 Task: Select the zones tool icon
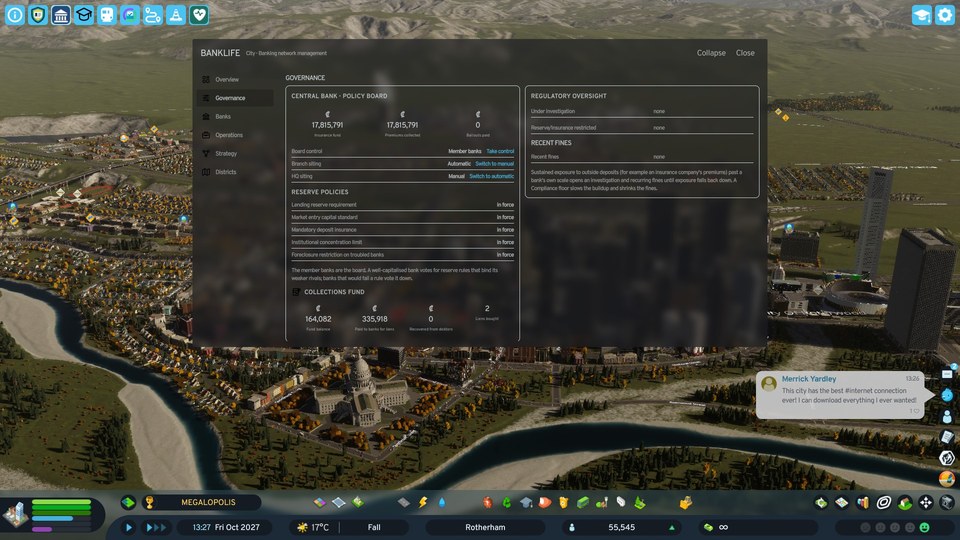coord(320,503)
